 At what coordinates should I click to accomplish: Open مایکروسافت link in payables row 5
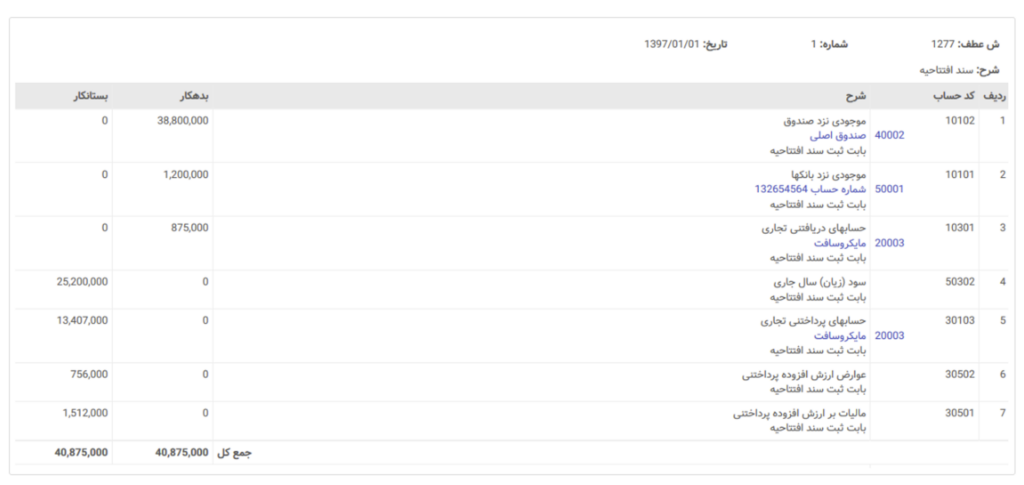(x=840, y=336)
